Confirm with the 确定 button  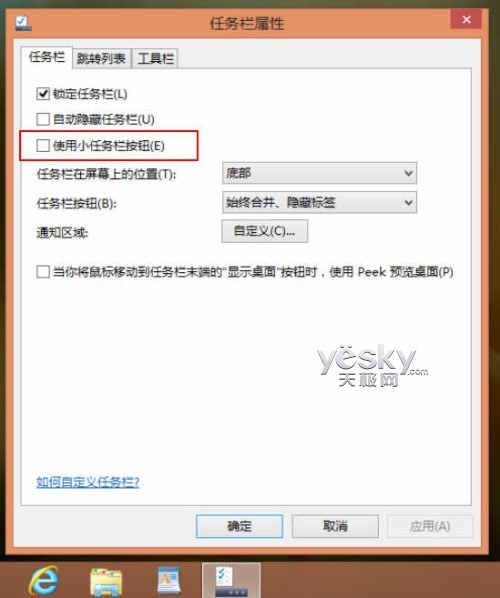pos(240,526)
